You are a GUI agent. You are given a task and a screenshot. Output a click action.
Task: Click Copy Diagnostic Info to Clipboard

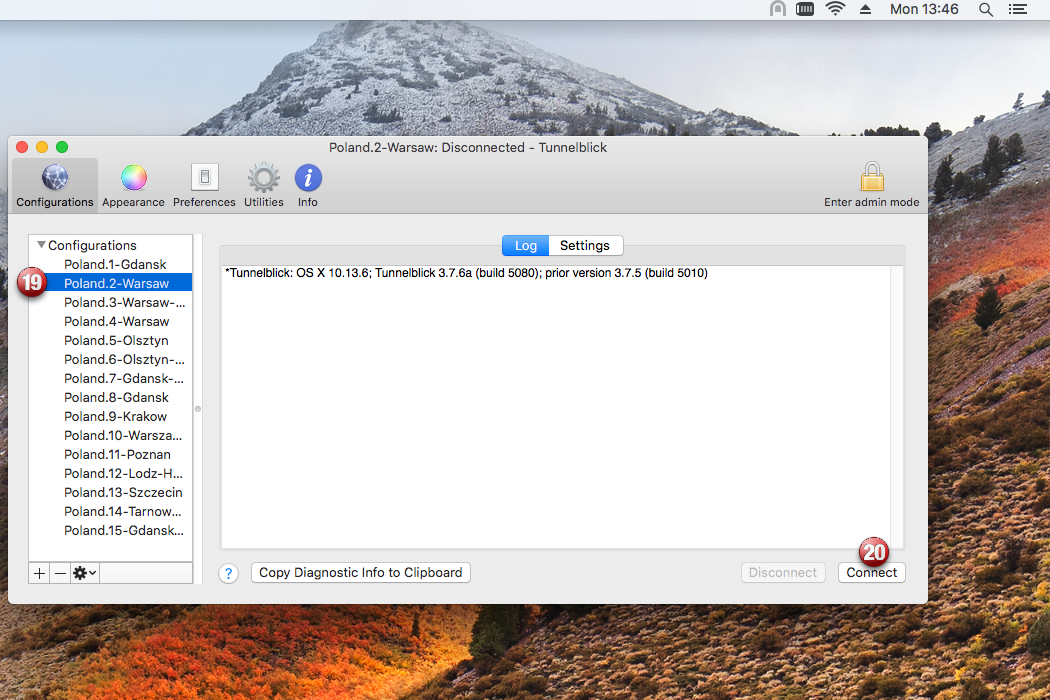[361, 573]
